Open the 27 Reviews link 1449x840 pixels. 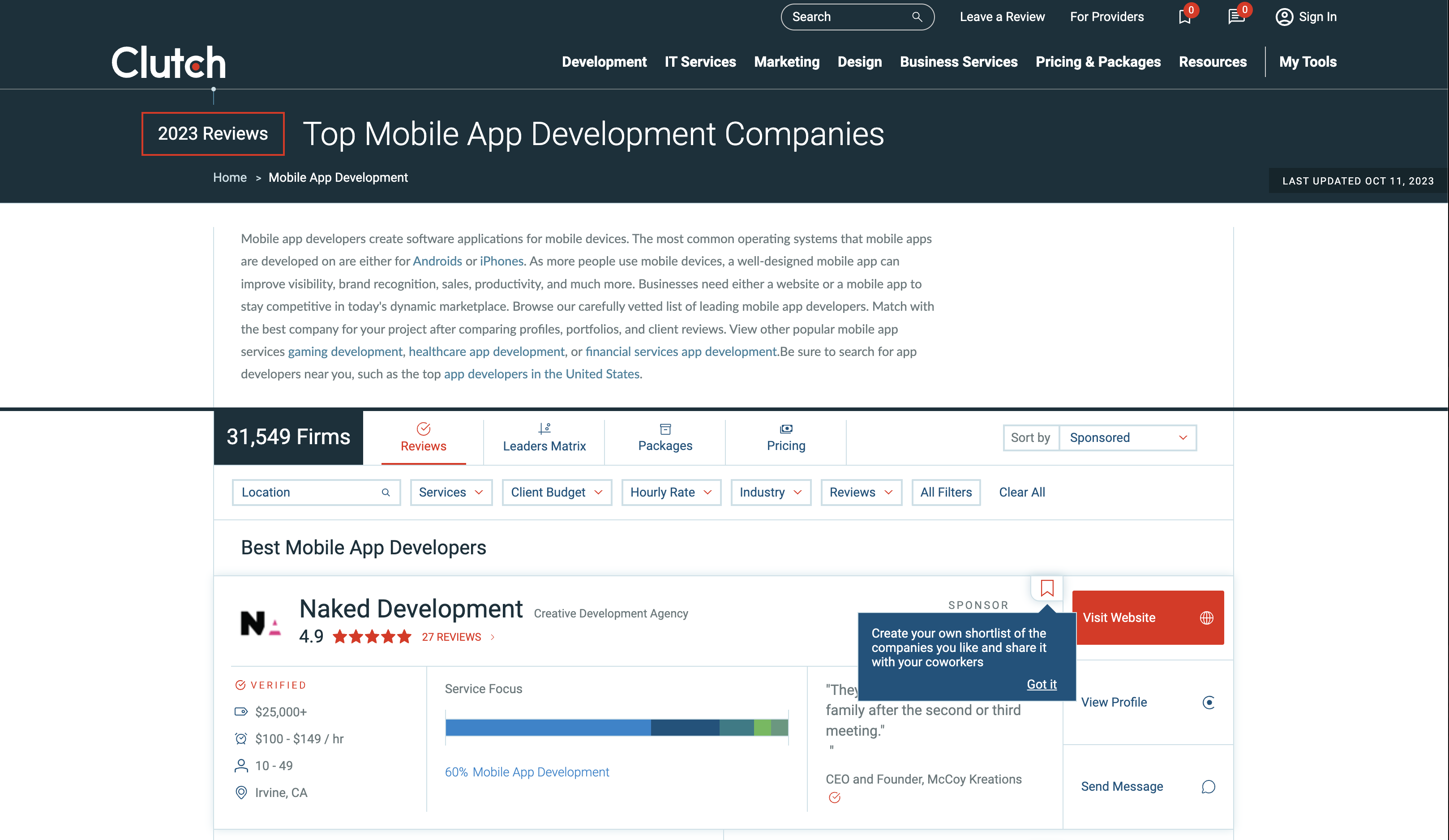click(x=451, y=637)
